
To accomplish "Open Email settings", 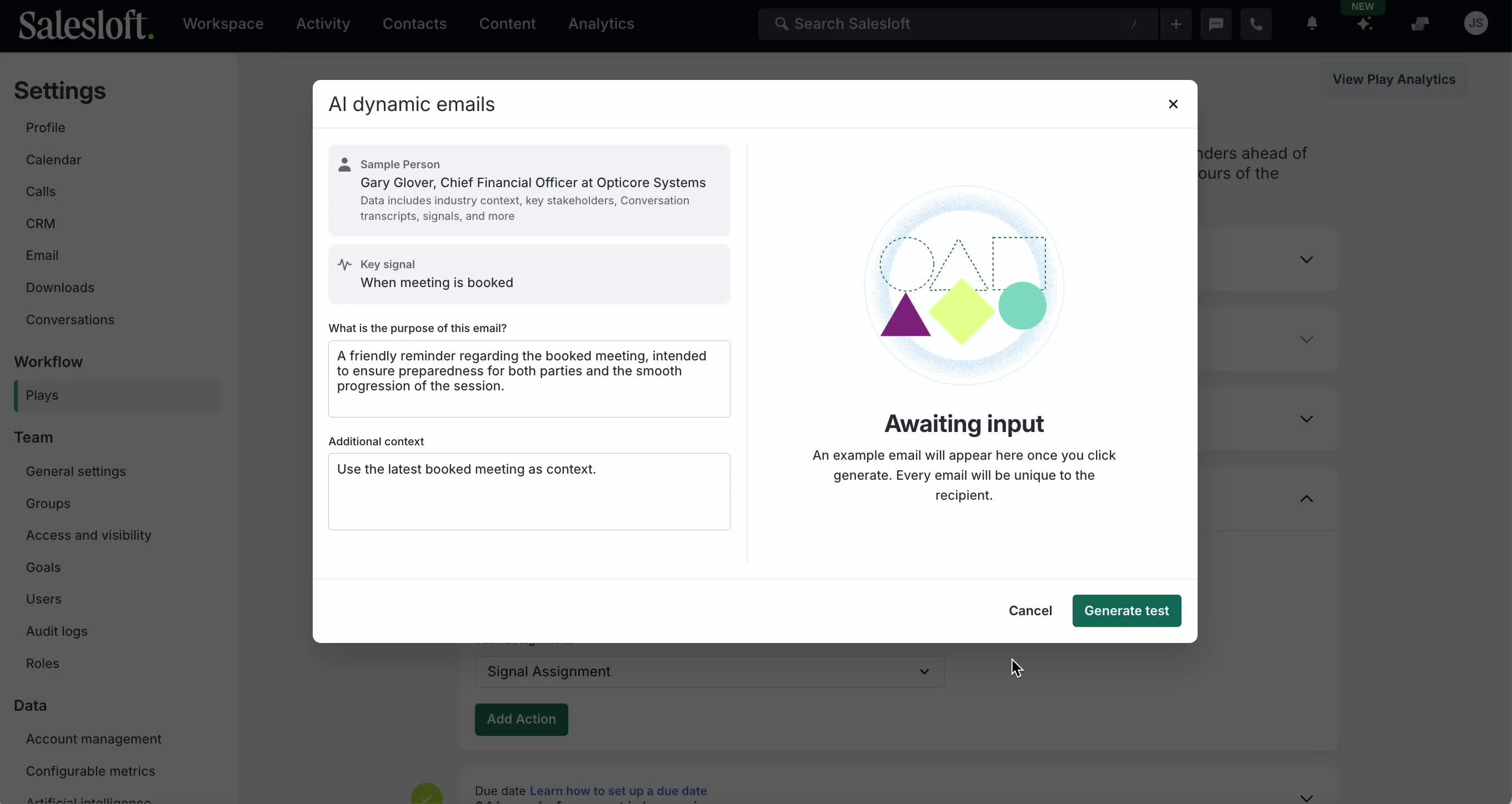I will tap(42, 255).
